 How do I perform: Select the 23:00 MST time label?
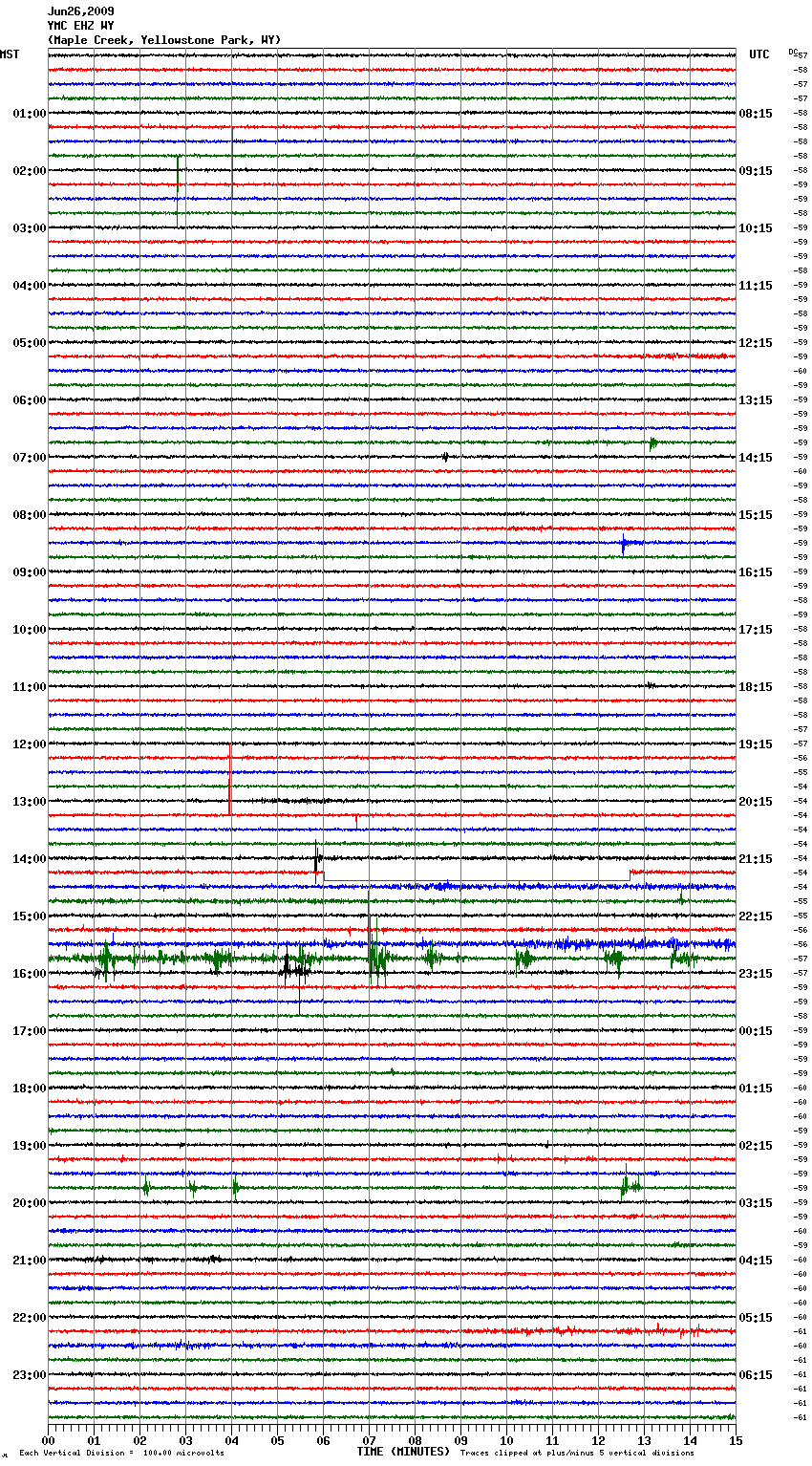pyautogui.click(x=30, y=1375)
